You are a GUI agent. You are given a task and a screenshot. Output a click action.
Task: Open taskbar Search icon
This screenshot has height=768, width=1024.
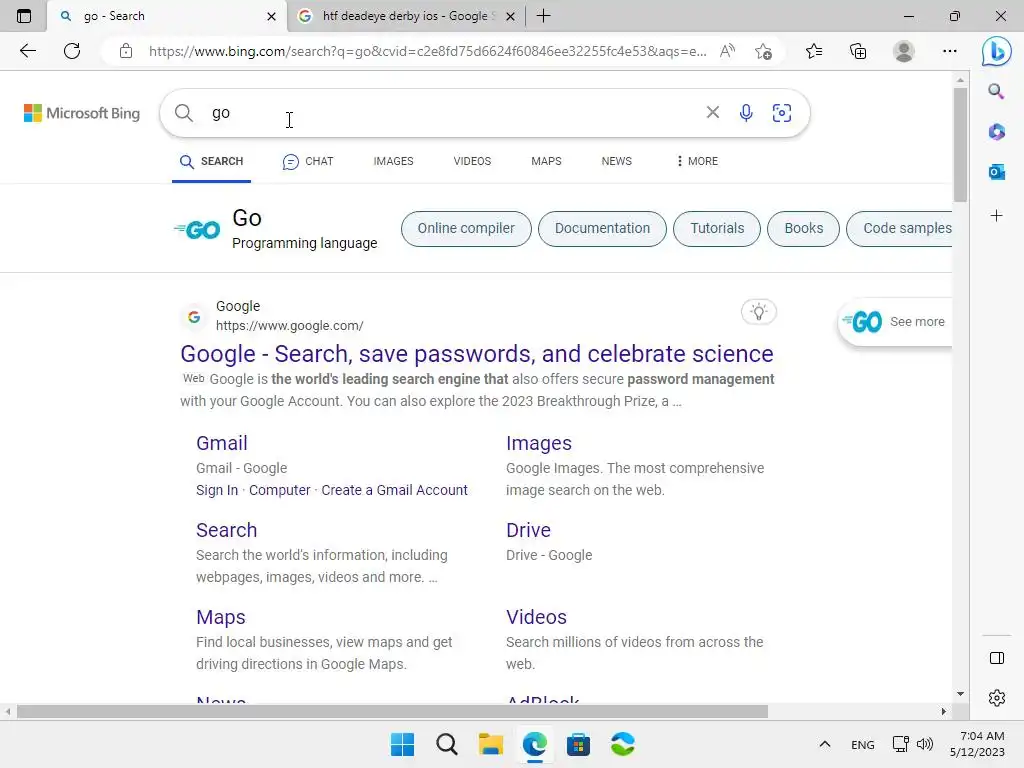pos(447,744)
